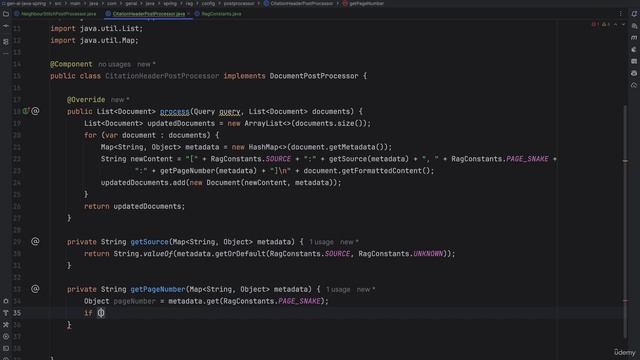Open the Structure tool window in left sidebar
The image size is (640, 360).
[x=6, y=42]
